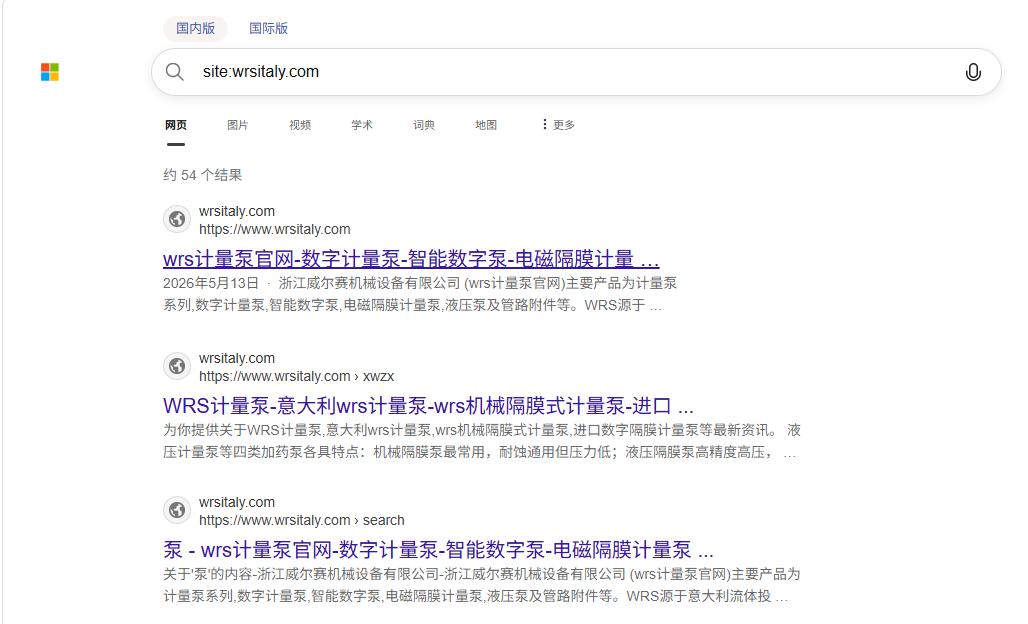
Task: Open the 更多 dropdown menu
Action: tap(559, 125)
